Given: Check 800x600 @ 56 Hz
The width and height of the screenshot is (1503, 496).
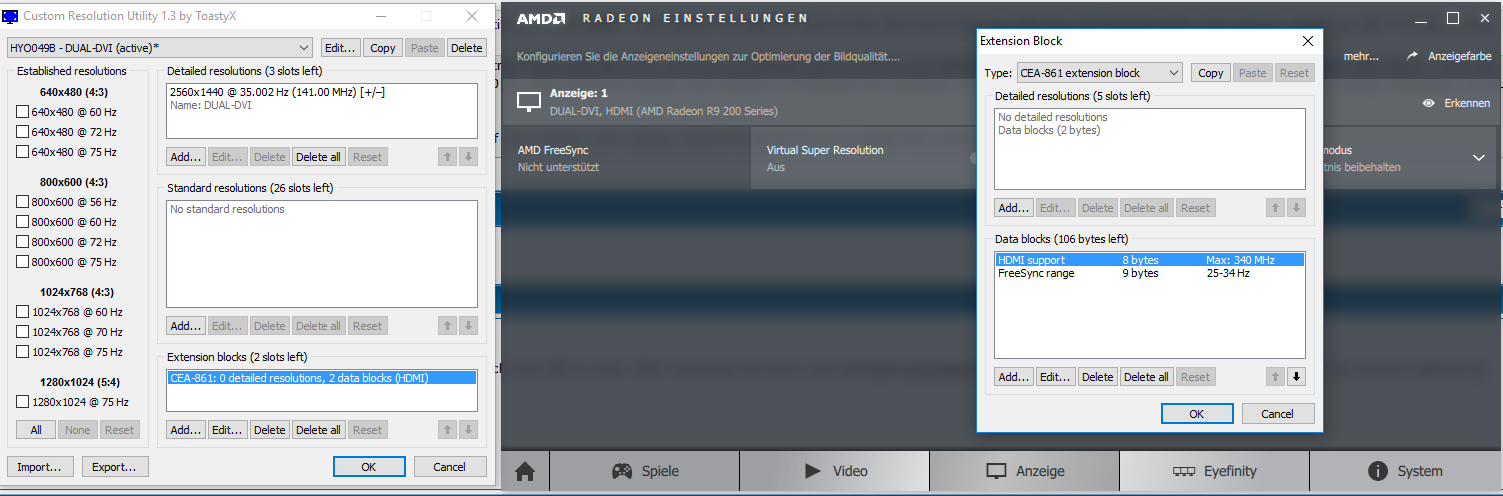Looking at the screenshot, I should [x=23, y=202].
